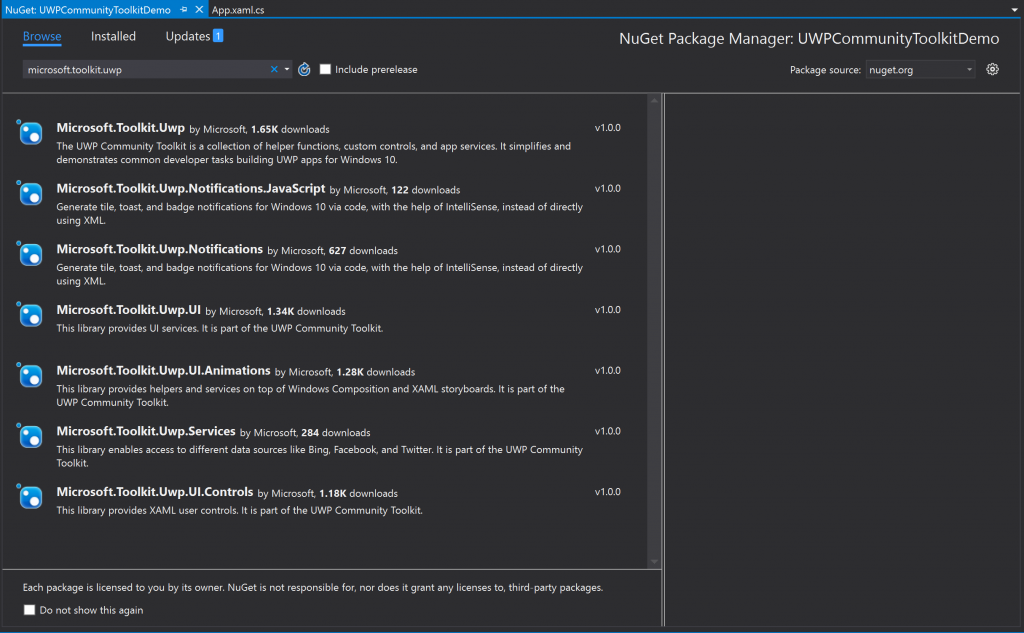Image resolution: width=1024 pixels, height=633 pixels.
Task: Switch to the Browse tab
Action: coord(42,37)
